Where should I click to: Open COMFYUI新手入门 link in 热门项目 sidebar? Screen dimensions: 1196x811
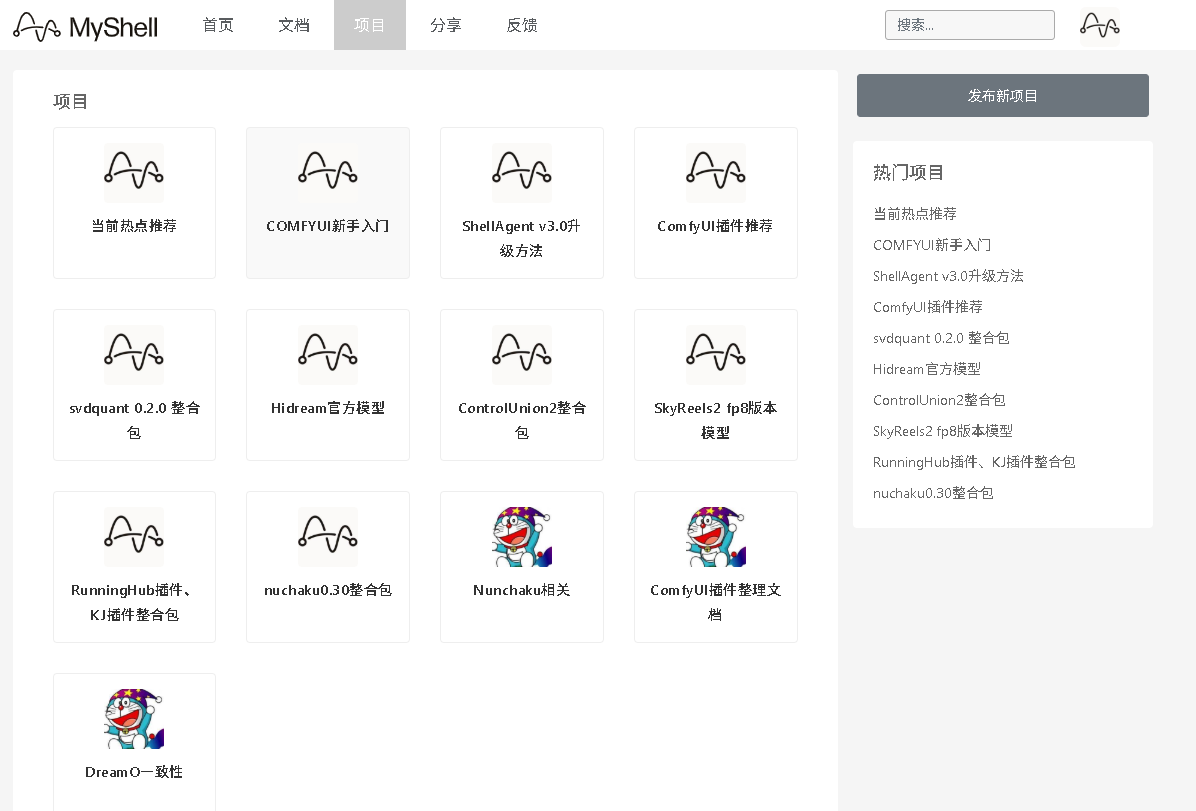(x=932, y=245)
